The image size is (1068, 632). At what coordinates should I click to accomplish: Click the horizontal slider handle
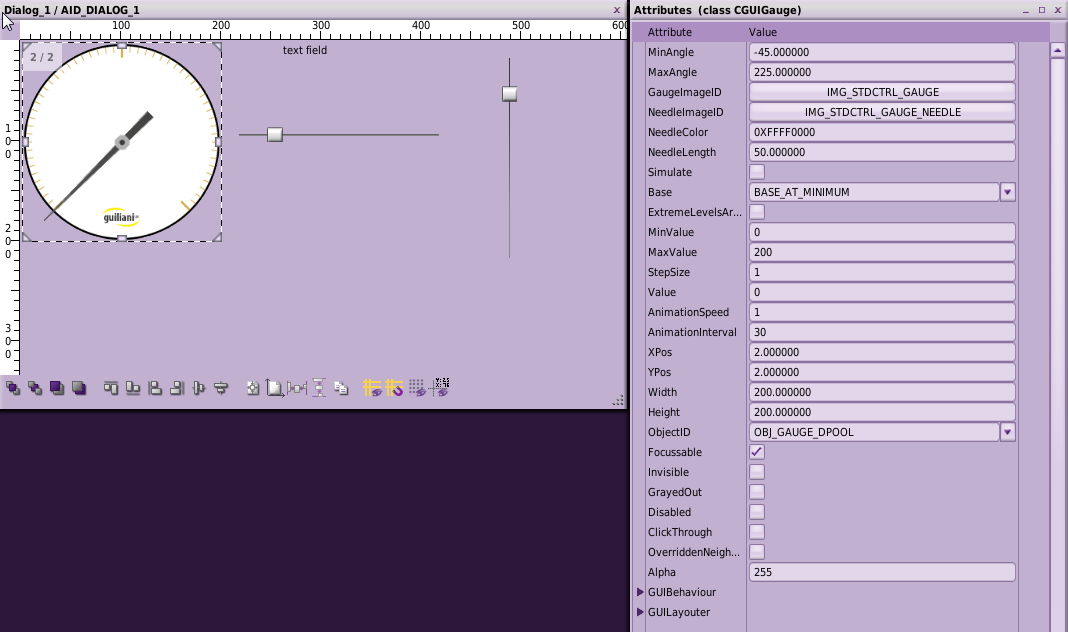pyautogui.click(x=275, y=134)
